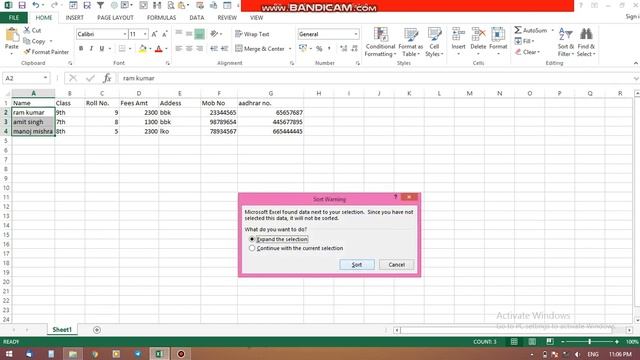Increase font size with the big A icon
The height and width of the screenshot is (360, 640).
click(x=154, y=34)
